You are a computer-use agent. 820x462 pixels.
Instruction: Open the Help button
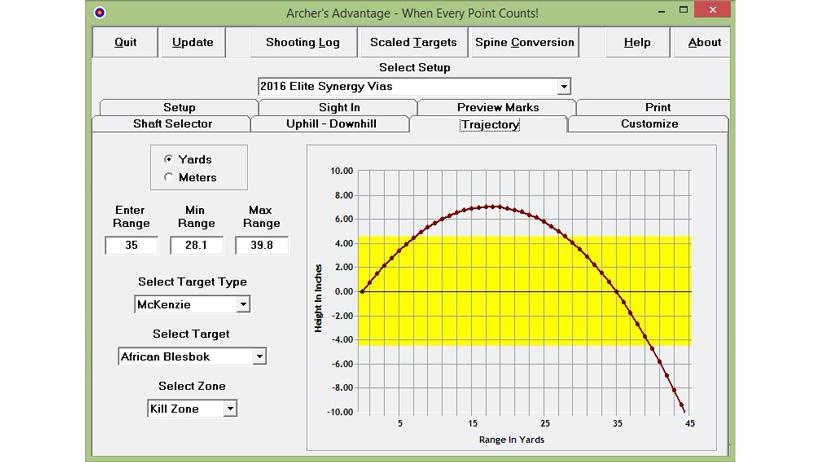point(637,42)
